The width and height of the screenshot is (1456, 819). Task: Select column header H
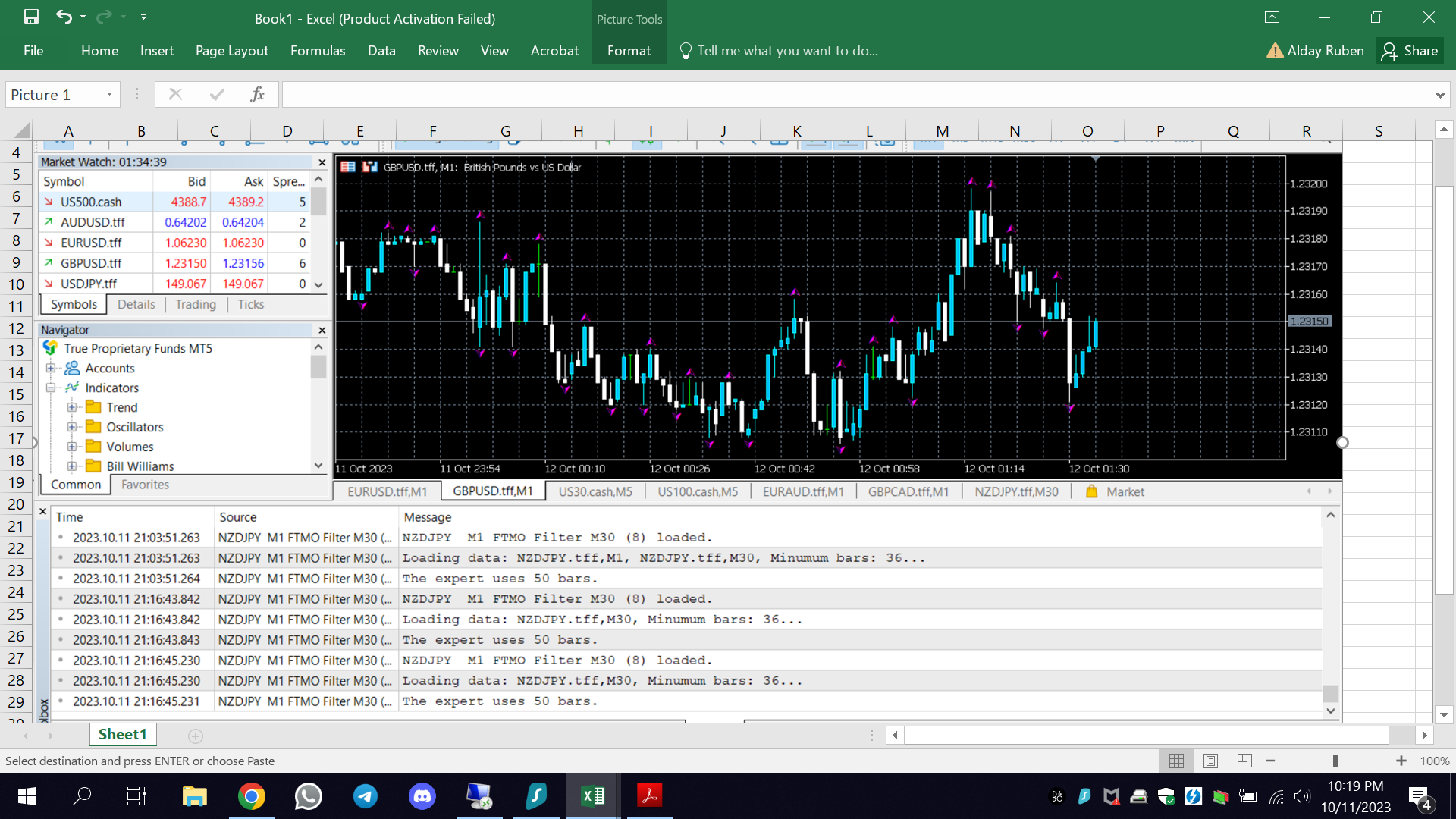578,130
